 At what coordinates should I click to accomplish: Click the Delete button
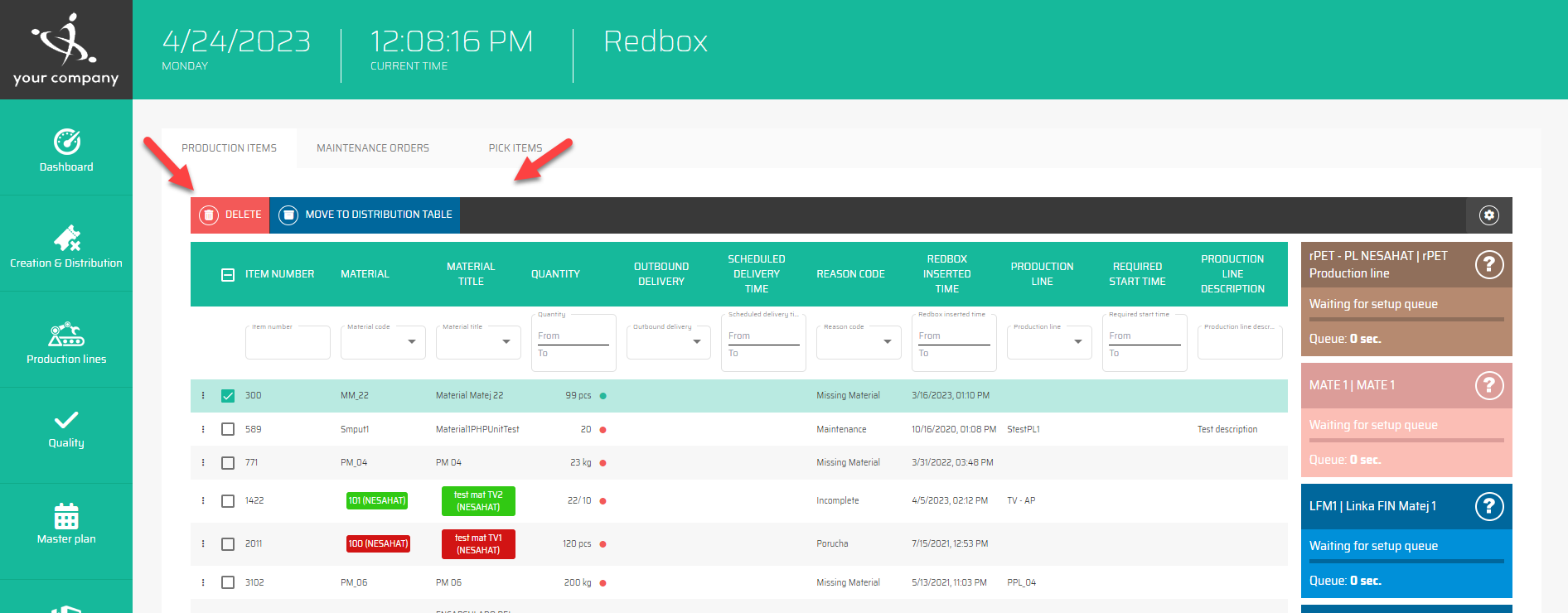coord(230,215)
